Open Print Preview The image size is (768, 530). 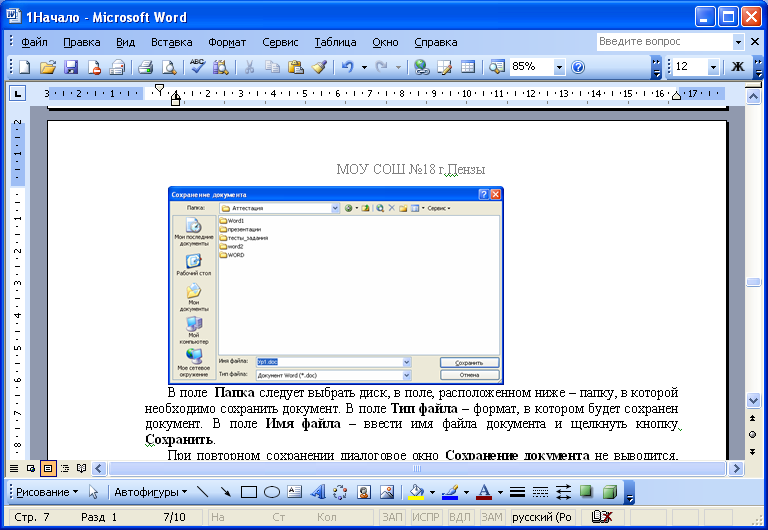click(169, 67)
